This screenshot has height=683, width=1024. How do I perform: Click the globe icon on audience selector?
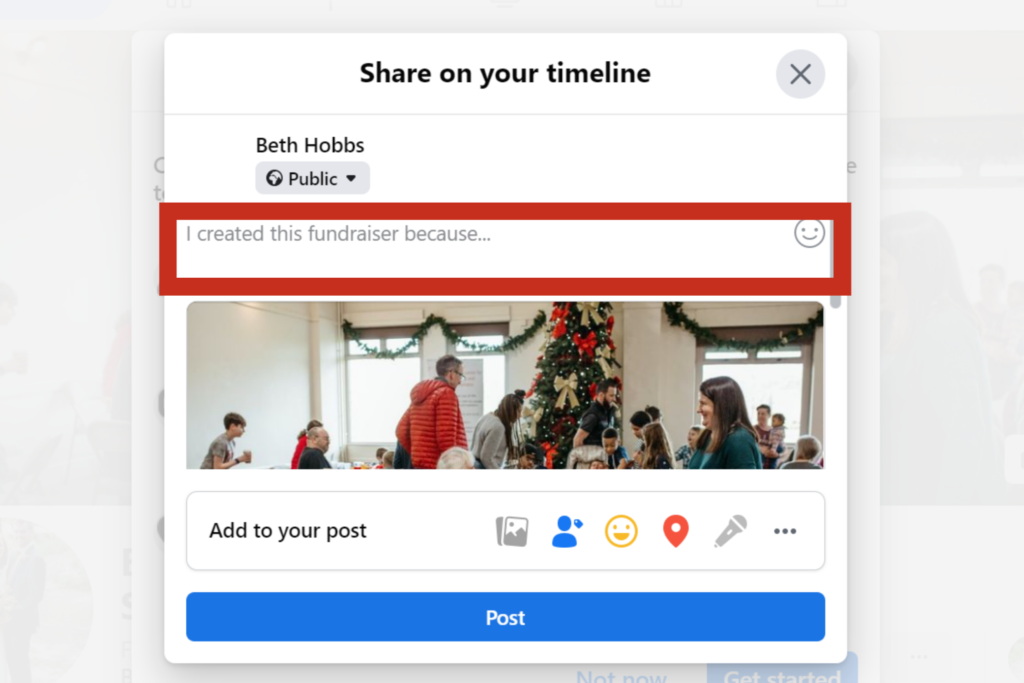pos(274,179)
